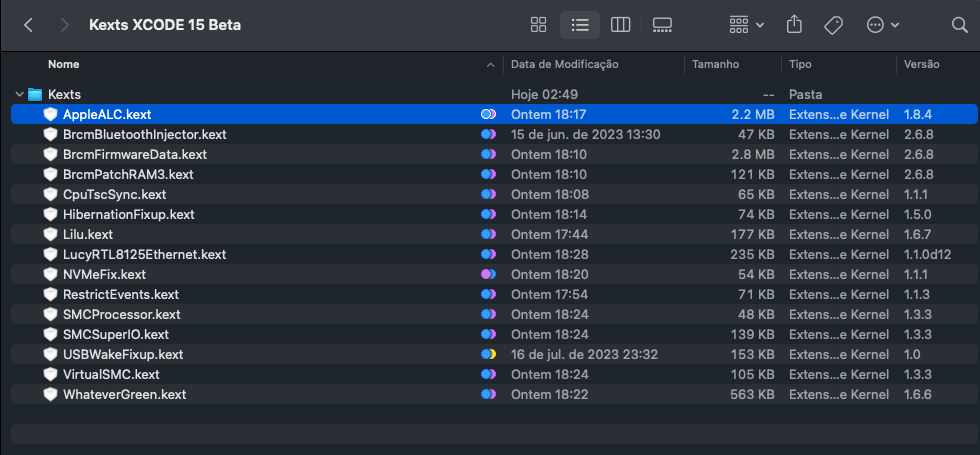Open the more actions ellipsis menu
Screen dimensions: 980x455
(882, 25)
